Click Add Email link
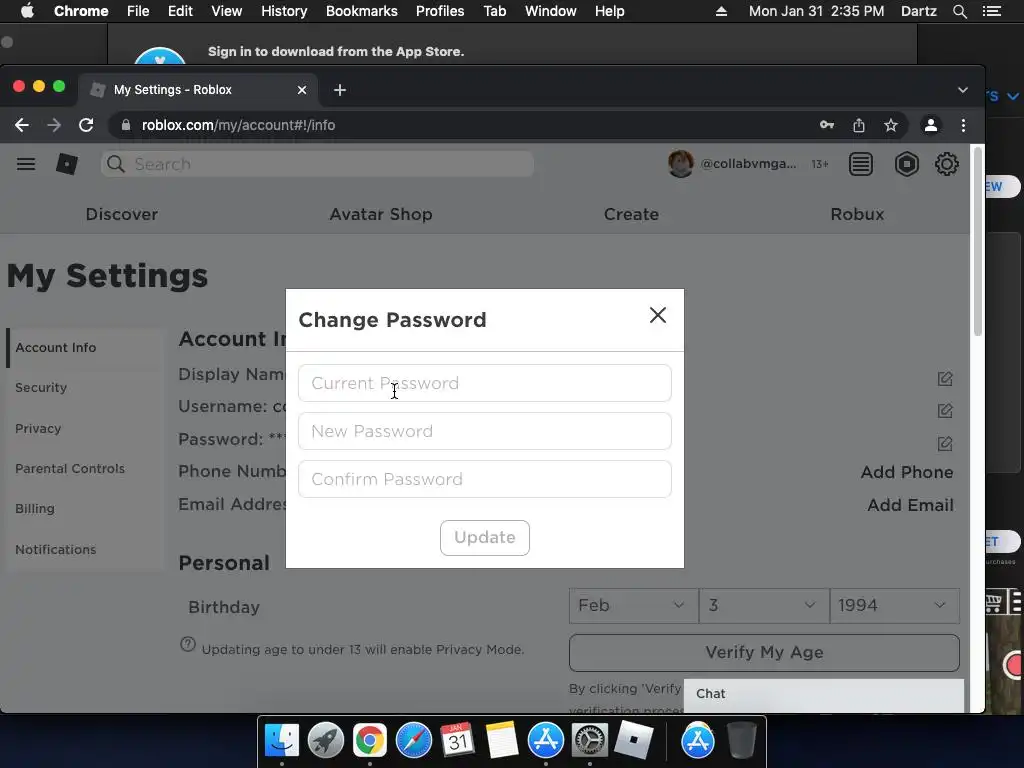Viewport: 1024px width, 768px height. pyautogui.click(x=910, y=505)
